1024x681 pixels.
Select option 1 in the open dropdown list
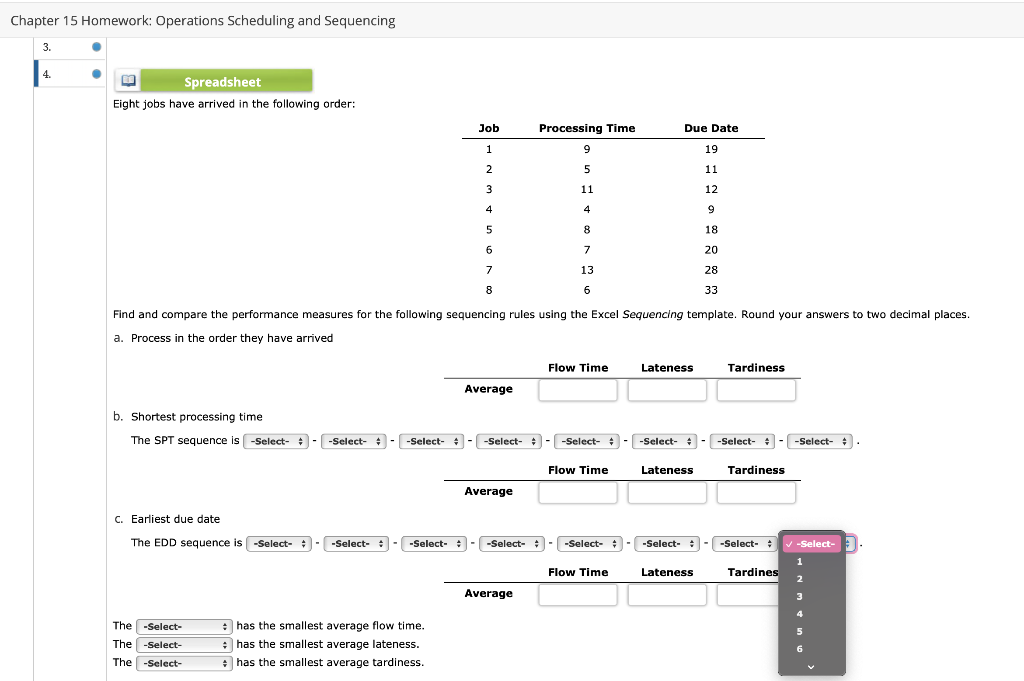tap(799, 562)
